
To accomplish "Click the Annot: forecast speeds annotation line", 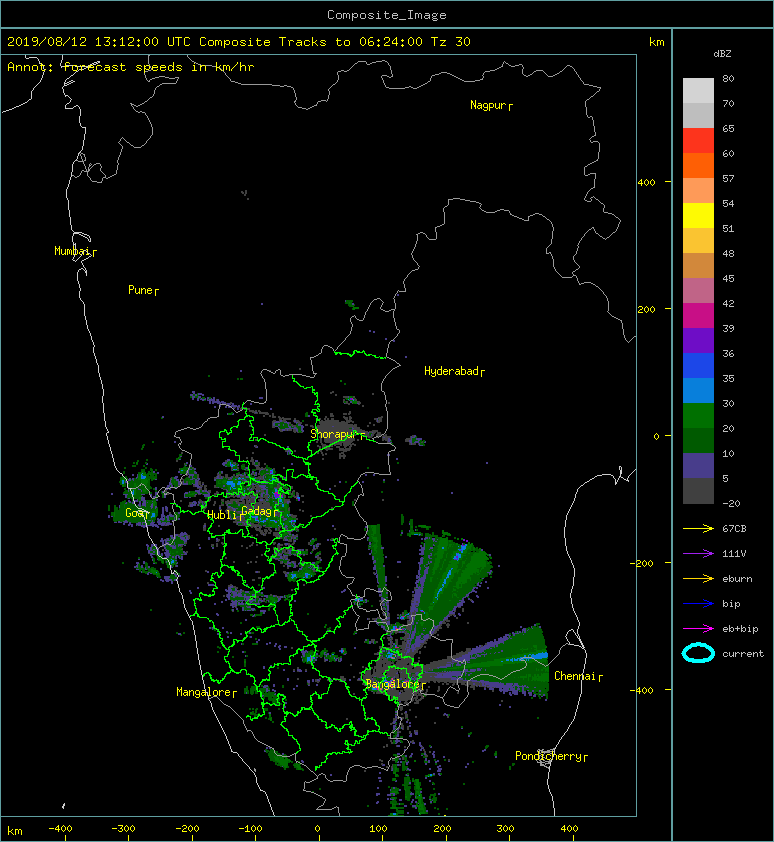I will 131,67.
